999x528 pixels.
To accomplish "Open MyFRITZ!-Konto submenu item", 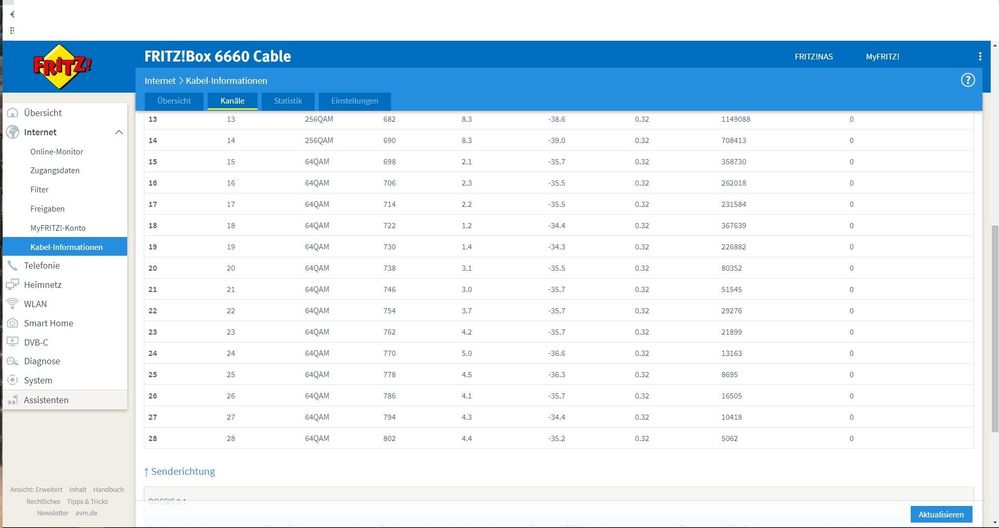I will point(58,228).
